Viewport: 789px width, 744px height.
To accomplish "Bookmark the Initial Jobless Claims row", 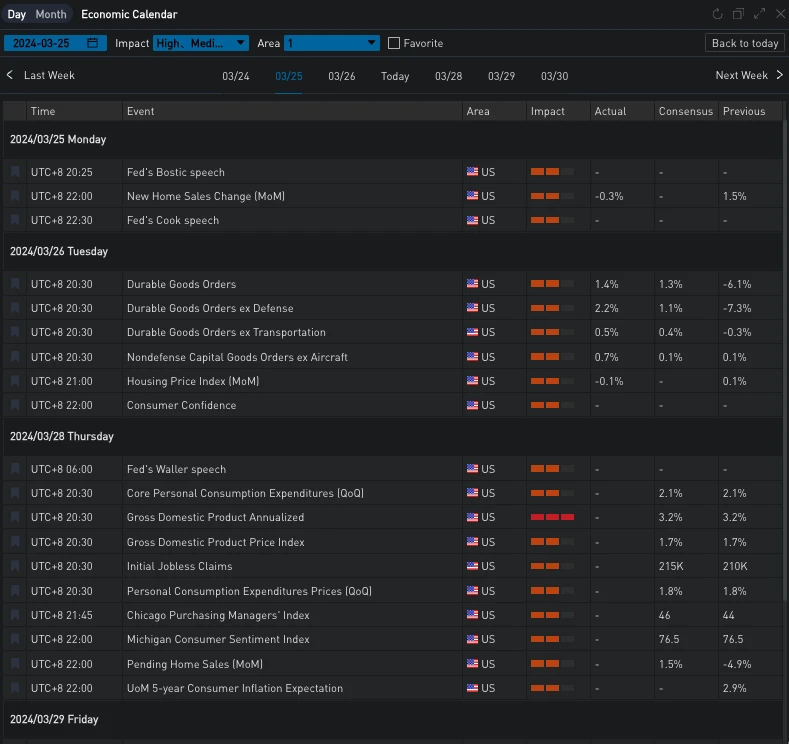I will coord(15,566).
